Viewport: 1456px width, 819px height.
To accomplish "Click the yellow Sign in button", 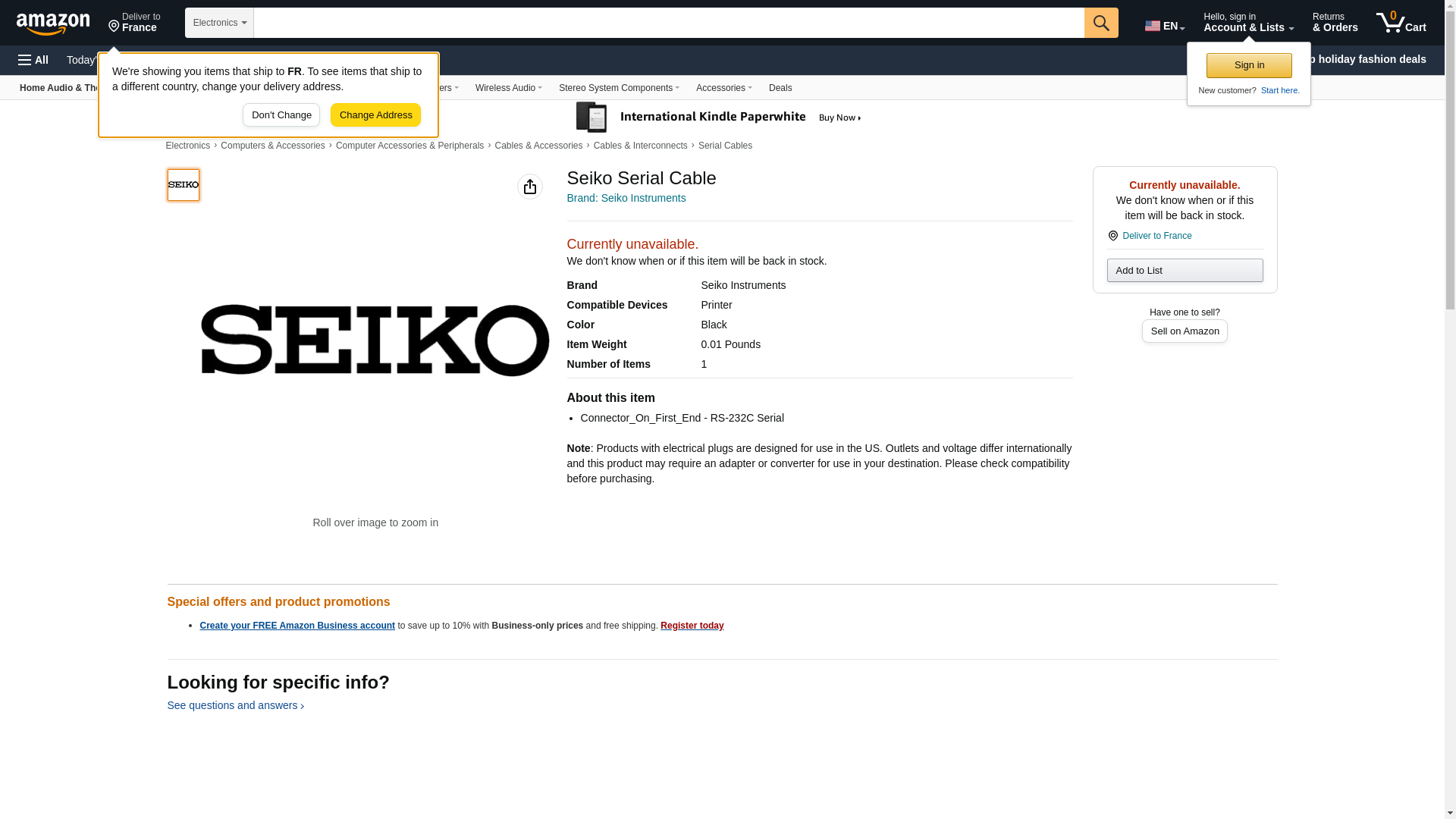I will (x=1248, y=65).
